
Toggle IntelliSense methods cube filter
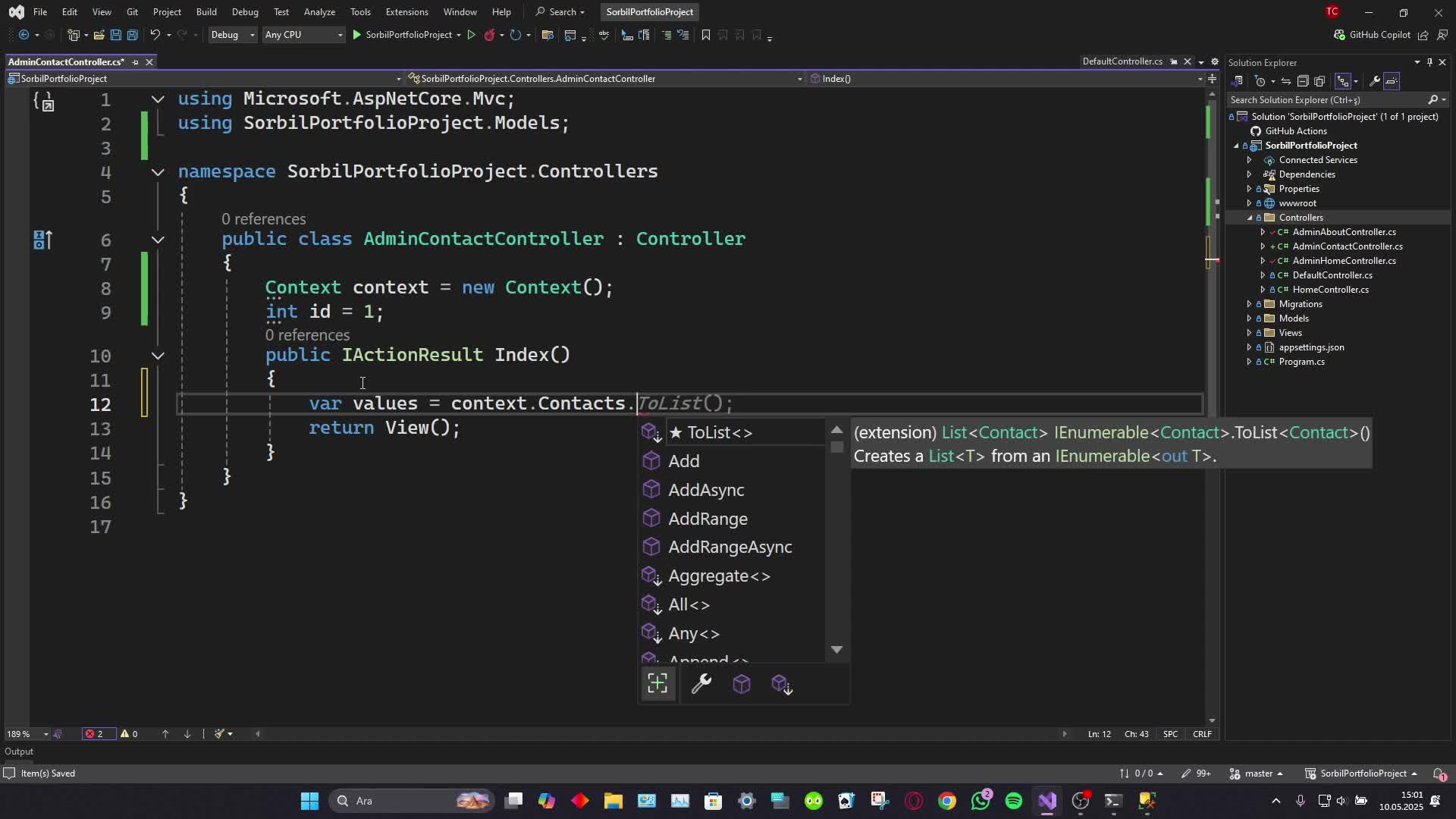[742, 684]
